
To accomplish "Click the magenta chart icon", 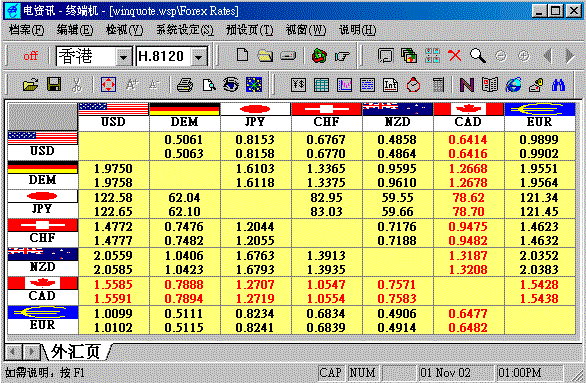I will (x=344, y=85).
